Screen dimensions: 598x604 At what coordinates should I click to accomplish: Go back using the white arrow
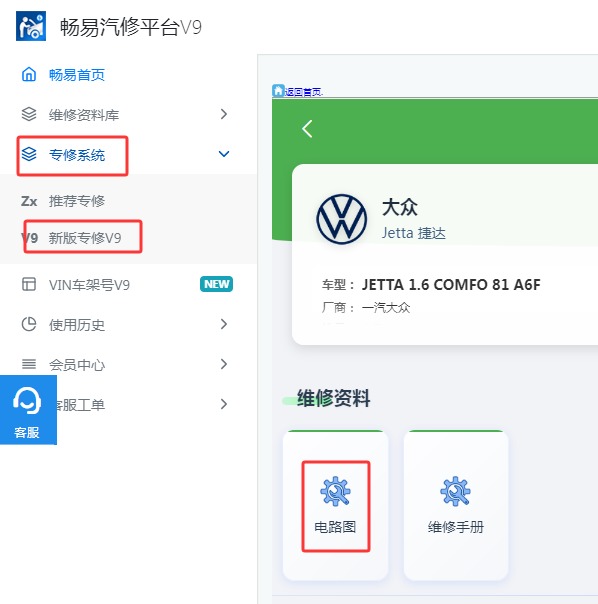[x=307, y=129]
